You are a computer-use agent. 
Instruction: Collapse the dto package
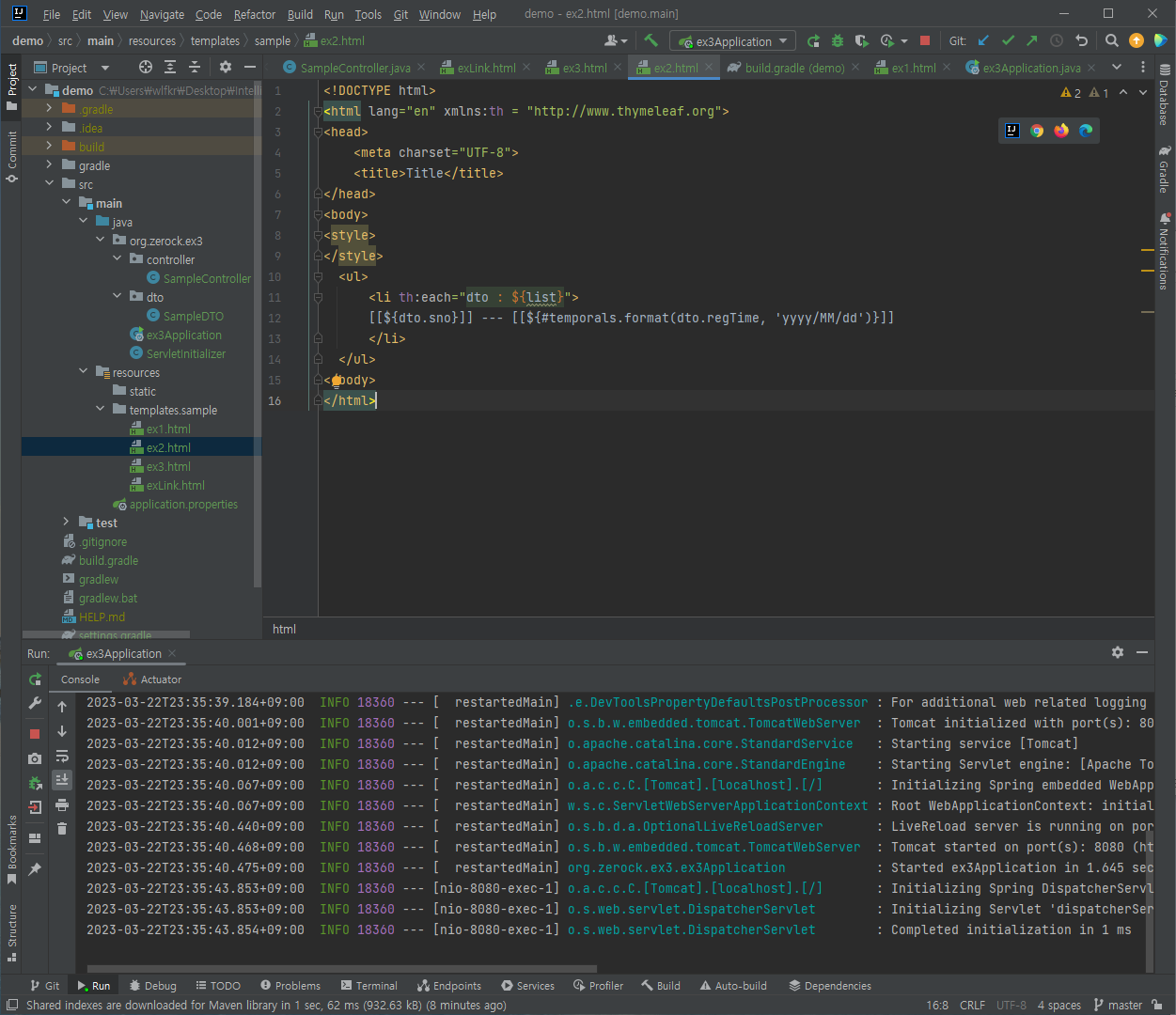[x=117, y=297]
